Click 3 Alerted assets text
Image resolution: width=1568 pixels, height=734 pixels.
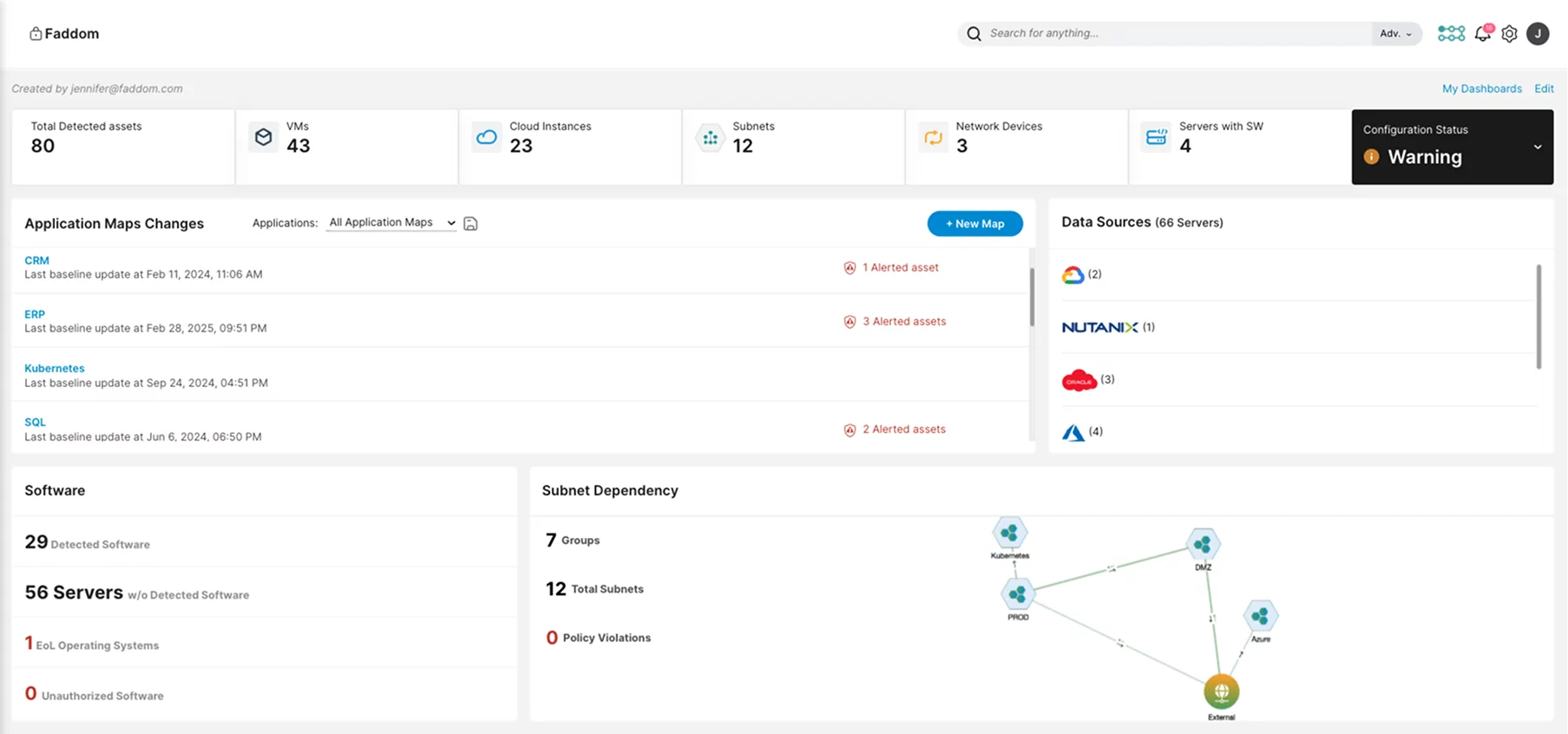(904, 322)
